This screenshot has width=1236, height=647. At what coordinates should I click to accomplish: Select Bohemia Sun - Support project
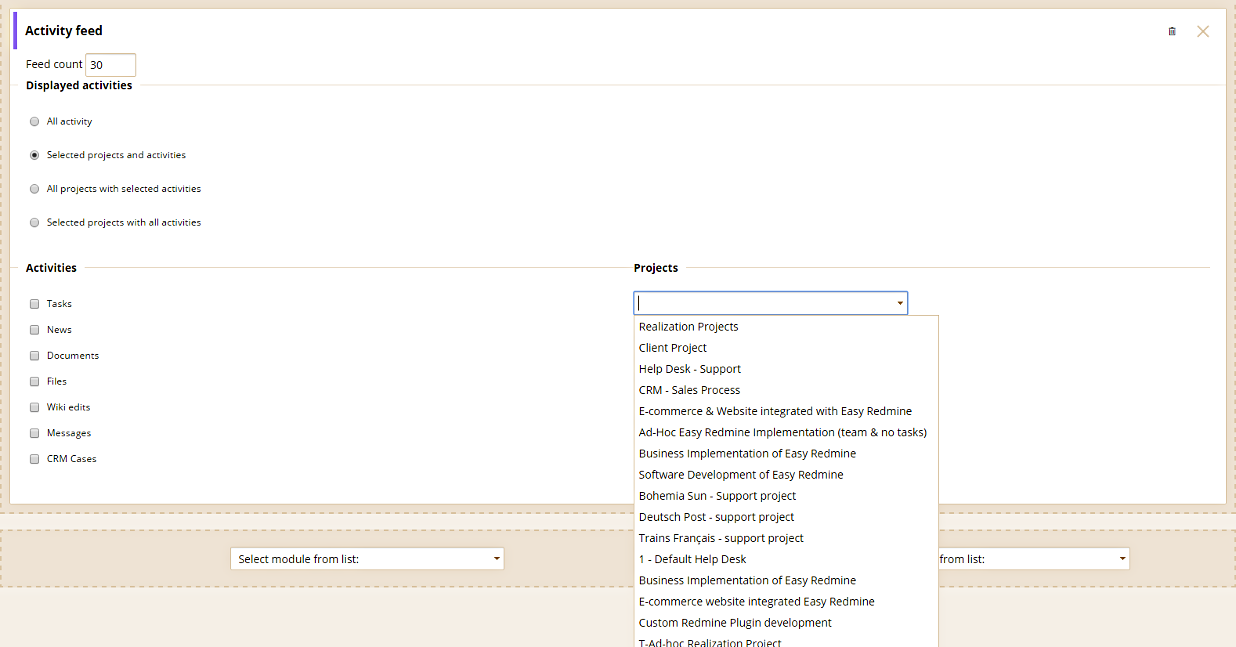[x=787, y=496]
